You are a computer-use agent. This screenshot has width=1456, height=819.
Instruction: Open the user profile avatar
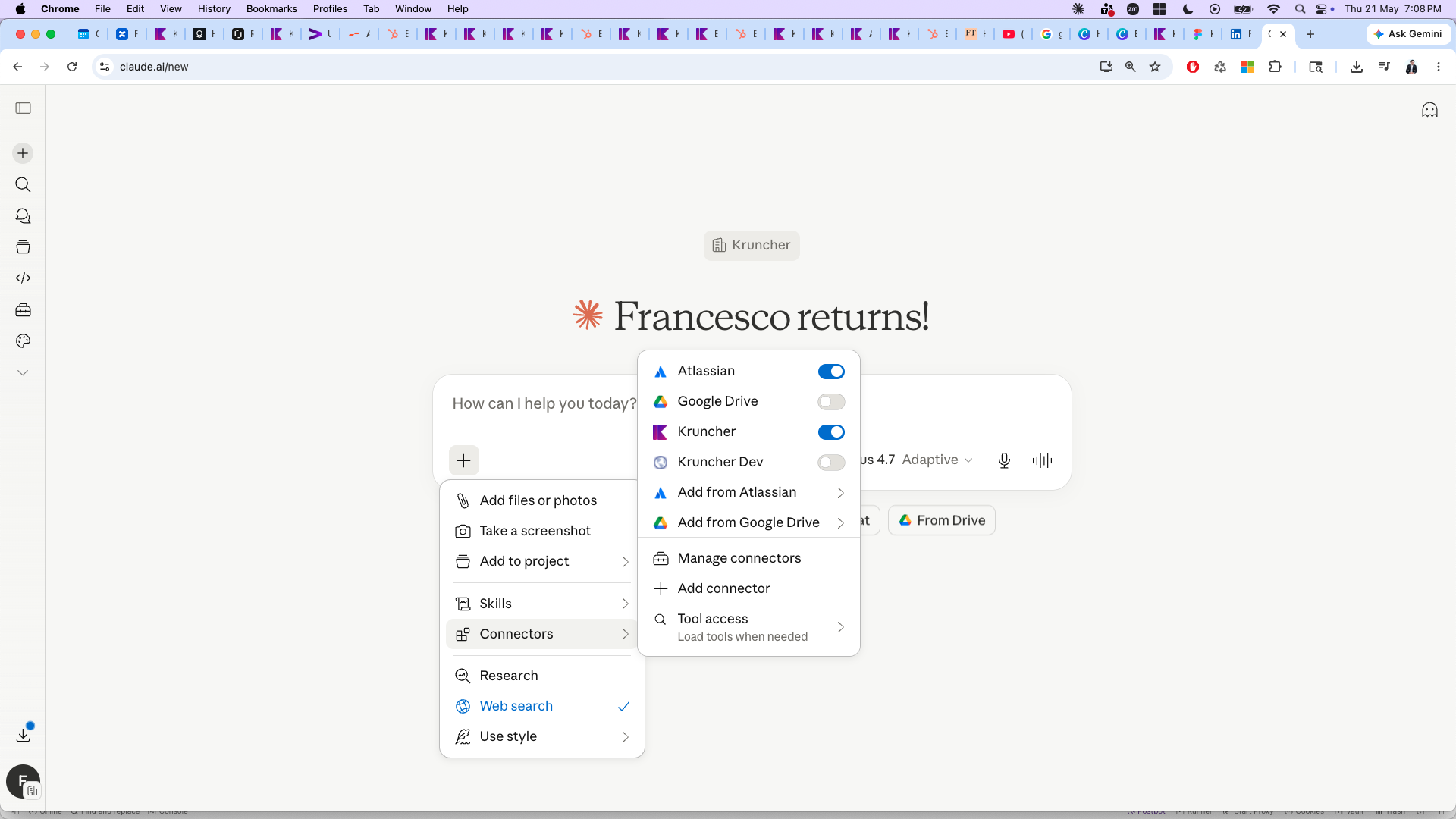[x=23, y=781]
